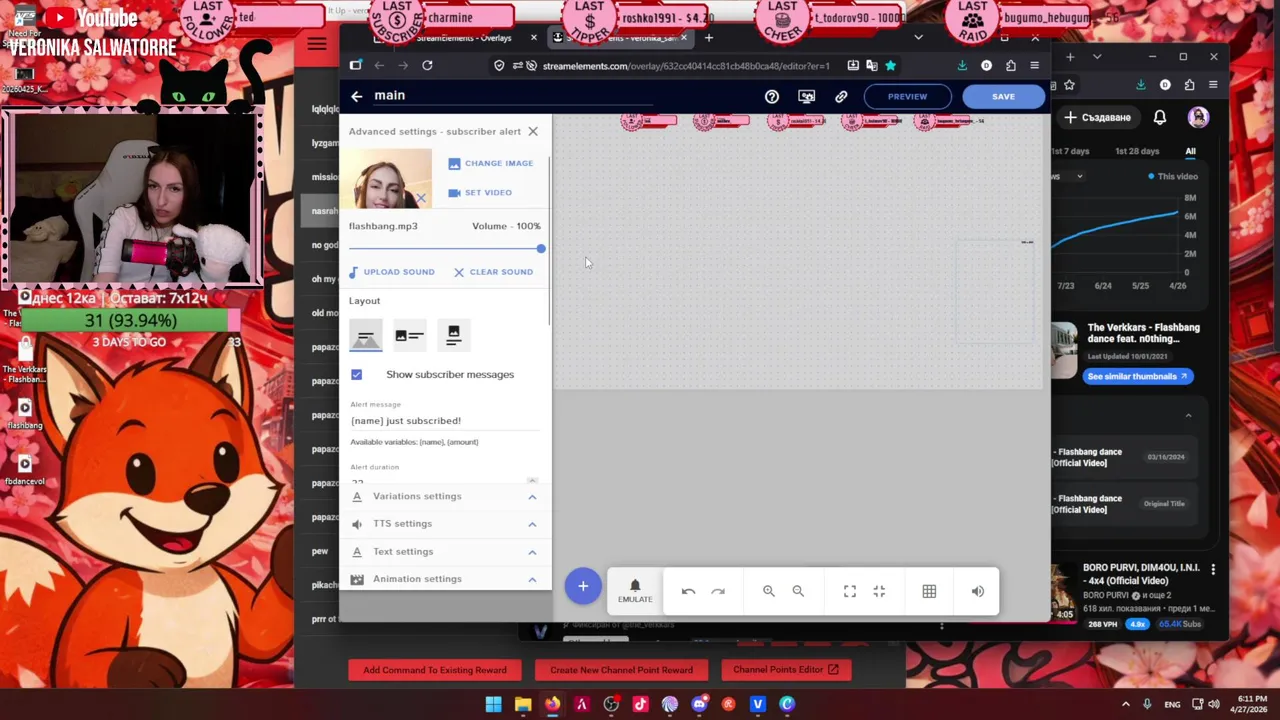Open tab list dropdown in background browser
The width and height of the screenshot is (1280, 720).
(1097, 57)
